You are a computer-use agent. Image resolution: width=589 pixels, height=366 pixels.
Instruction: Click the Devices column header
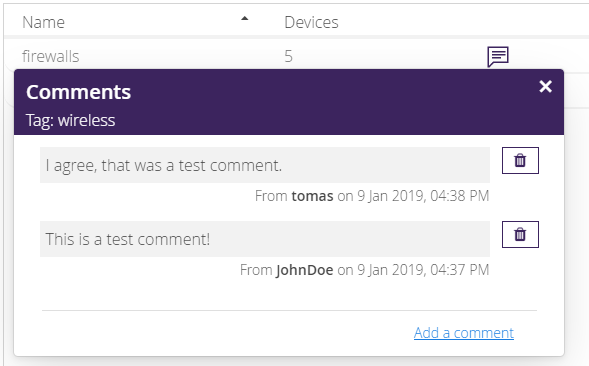[x=311, y=23]
